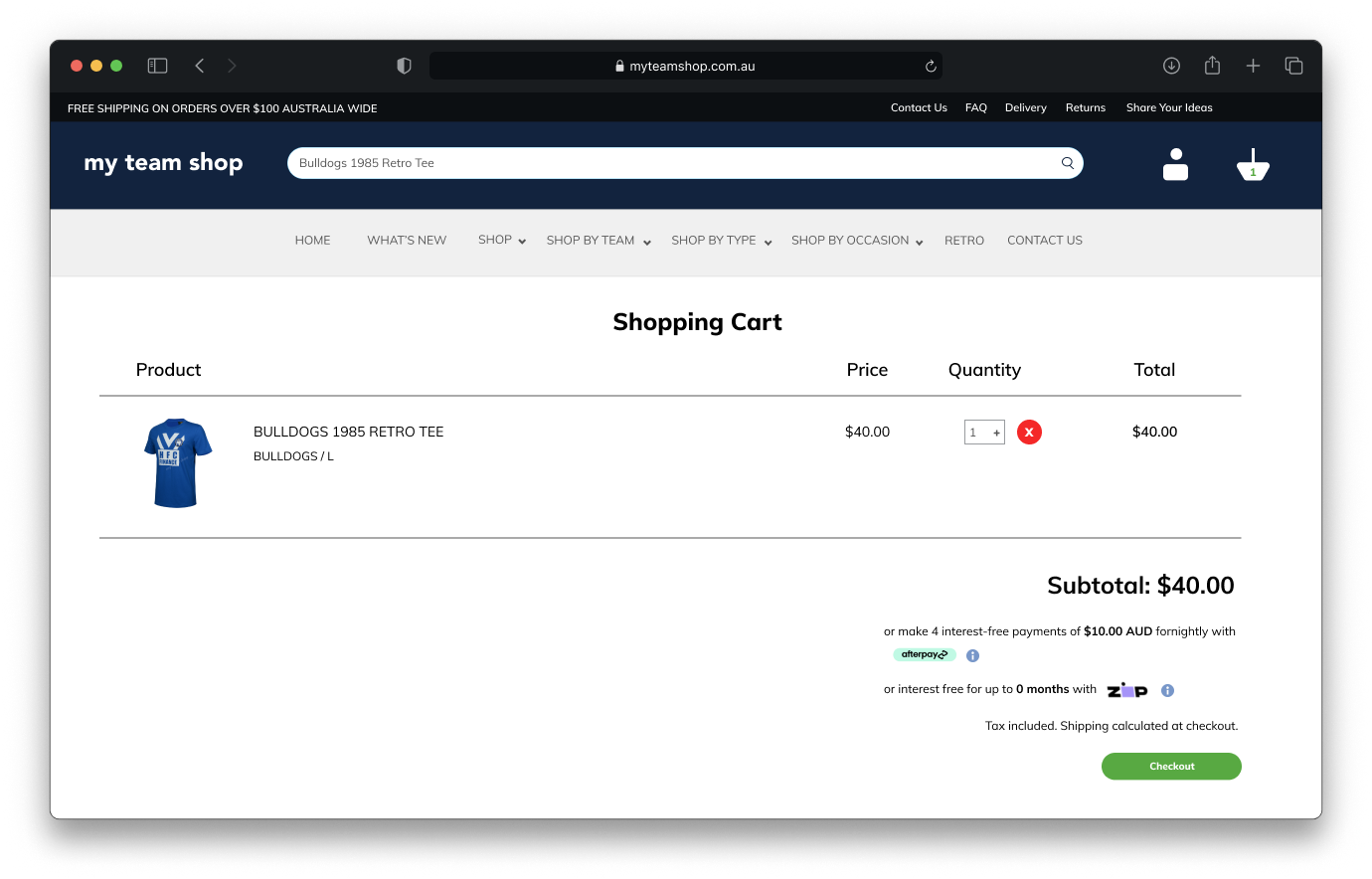Click the info icon beside Afterpay
Screen dimensions: 1372x879
click(x=972, y=655)
